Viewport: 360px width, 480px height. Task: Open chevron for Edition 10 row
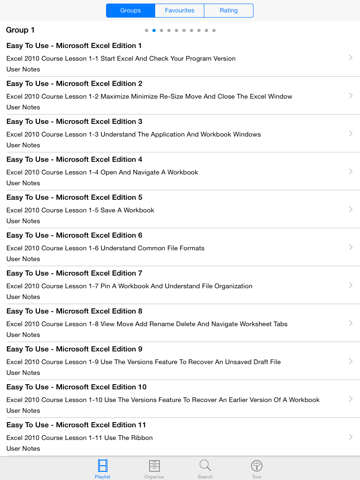(x=350, y=399)
